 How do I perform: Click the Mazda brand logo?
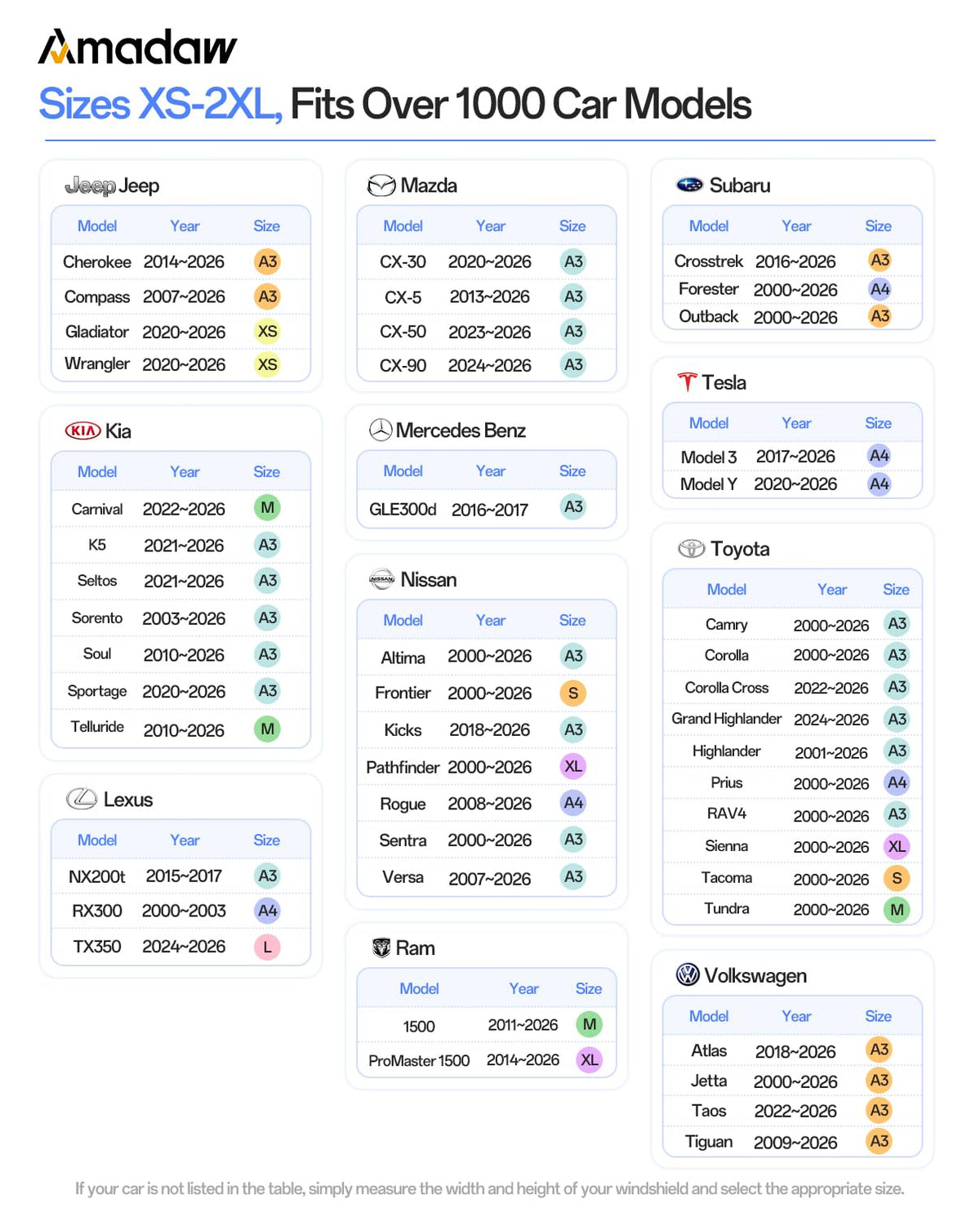(381, 186)
